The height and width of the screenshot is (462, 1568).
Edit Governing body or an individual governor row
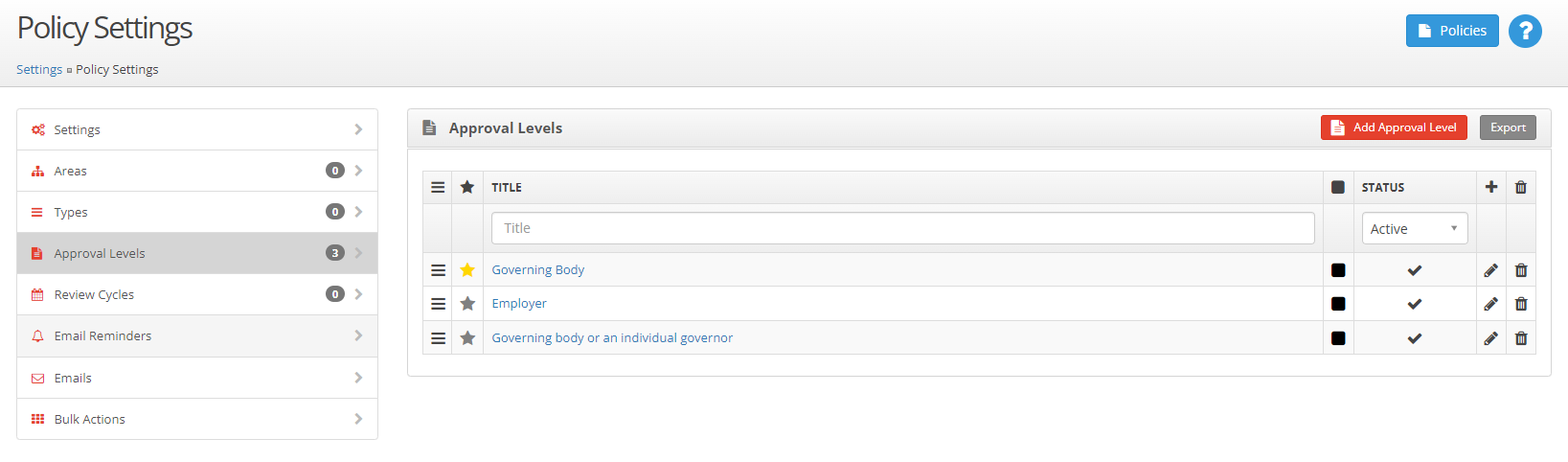point(1490,338)
